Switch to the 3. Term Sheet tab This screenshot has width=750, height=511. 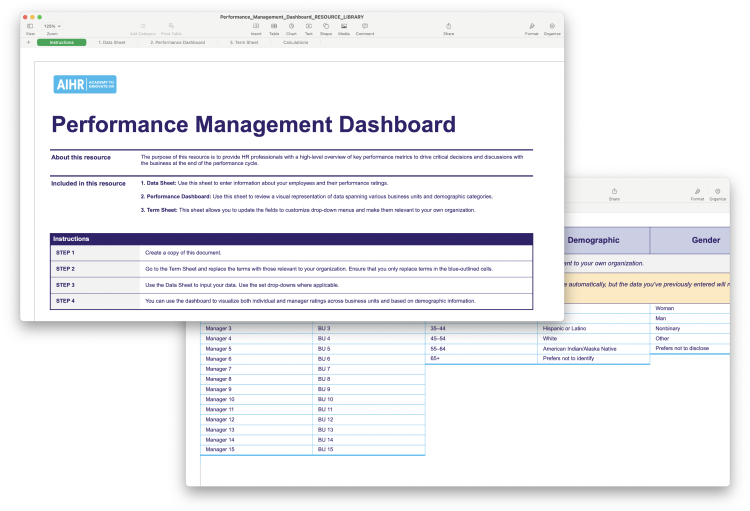[244, 43]
